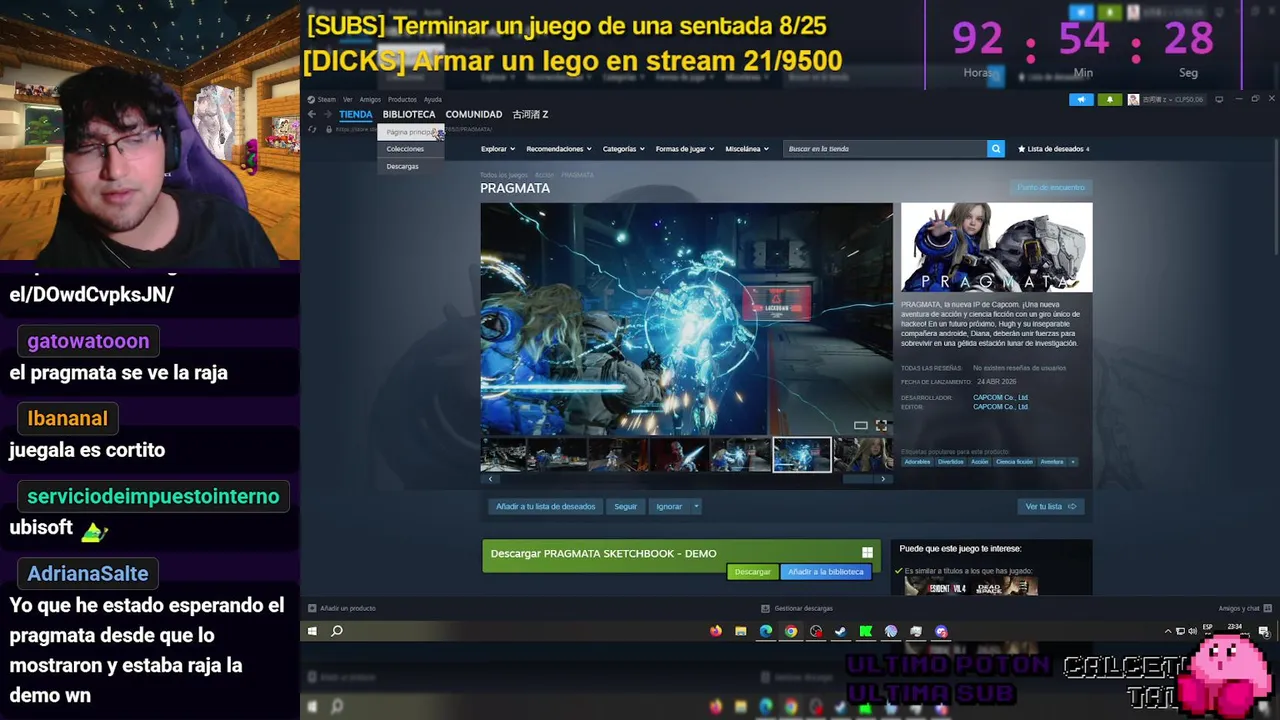The height and width of the screenshot is (720, 1280).
Task: Expand the Miscelánea dropdown
Action: (747, 149)
